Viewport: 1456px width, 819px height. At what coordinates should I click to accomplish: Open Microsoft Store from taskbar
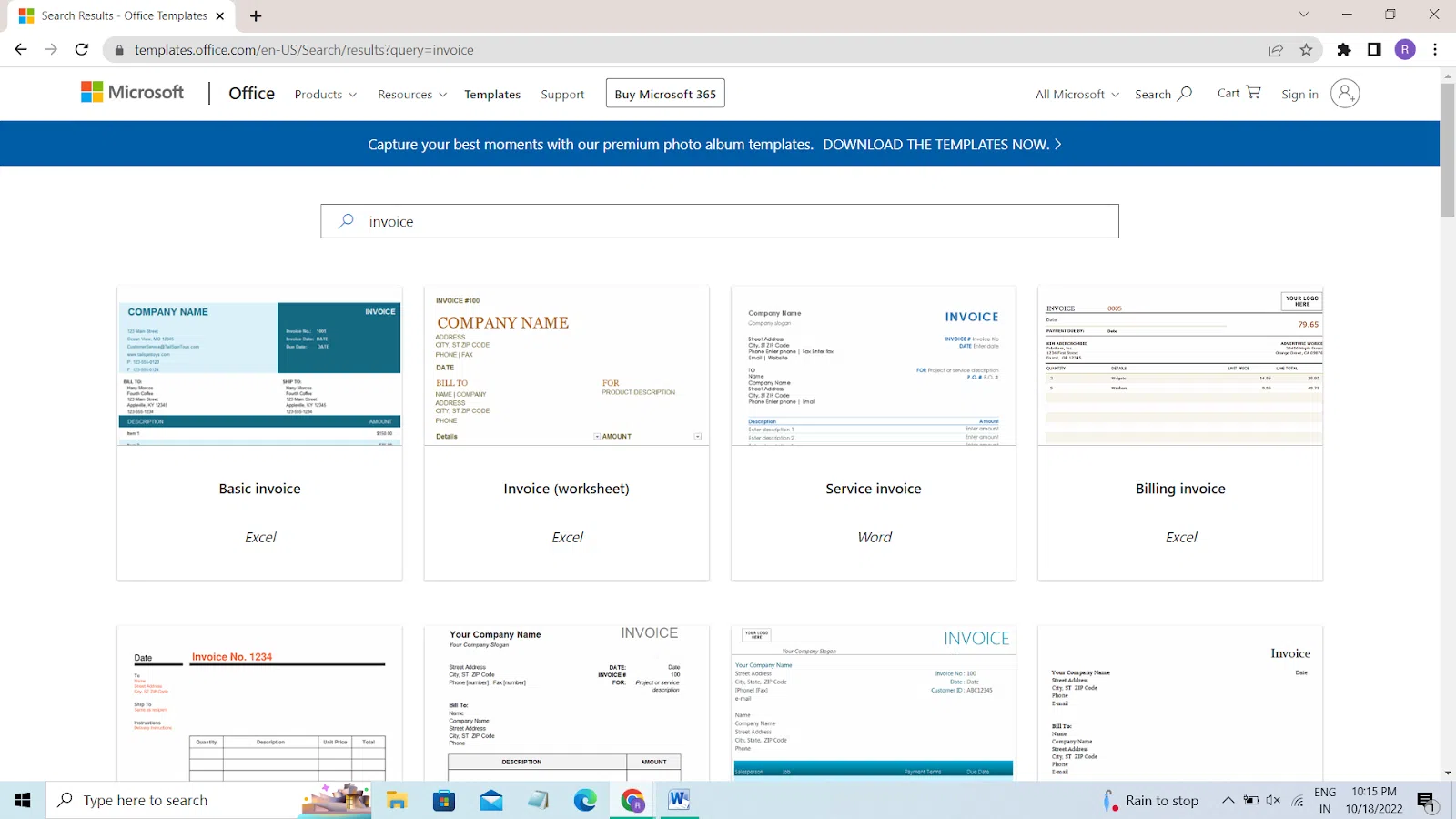(444, 800)
